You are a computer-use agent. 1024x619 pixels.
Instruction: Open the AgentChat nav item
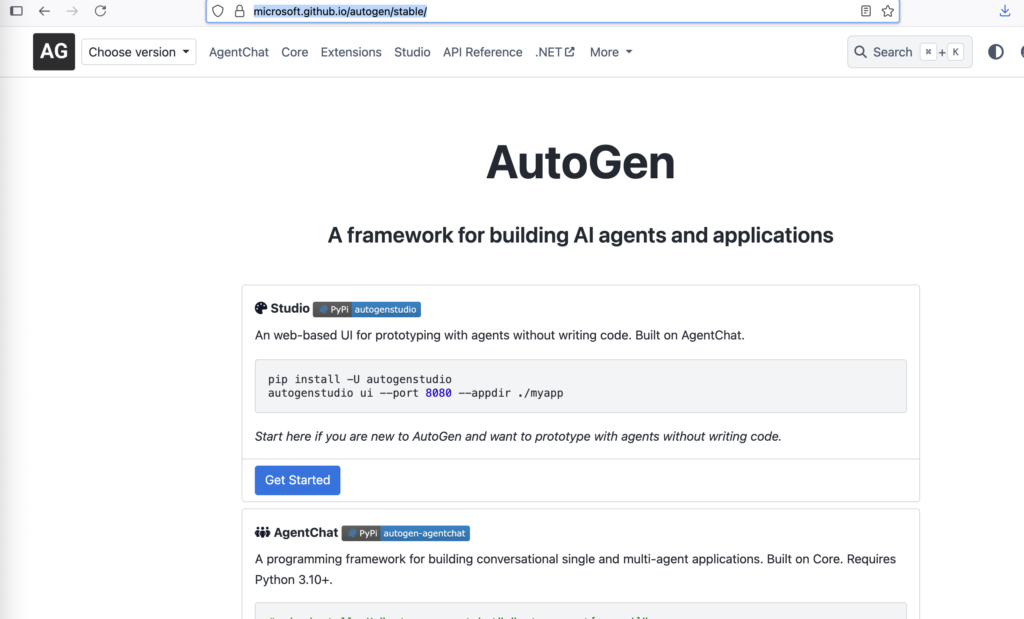coord(238,52)
